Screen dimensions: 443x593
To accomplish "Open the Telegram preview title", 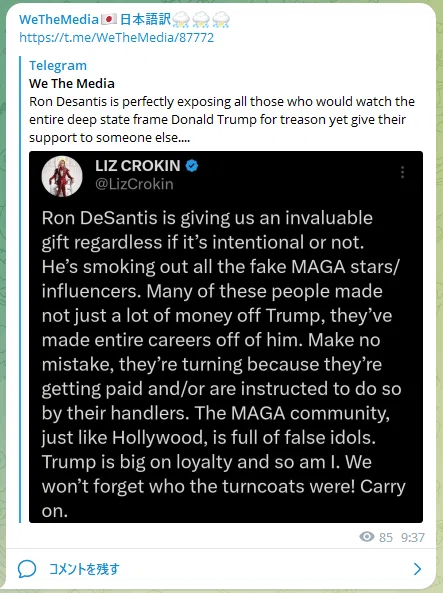I will tap(58, 65).
